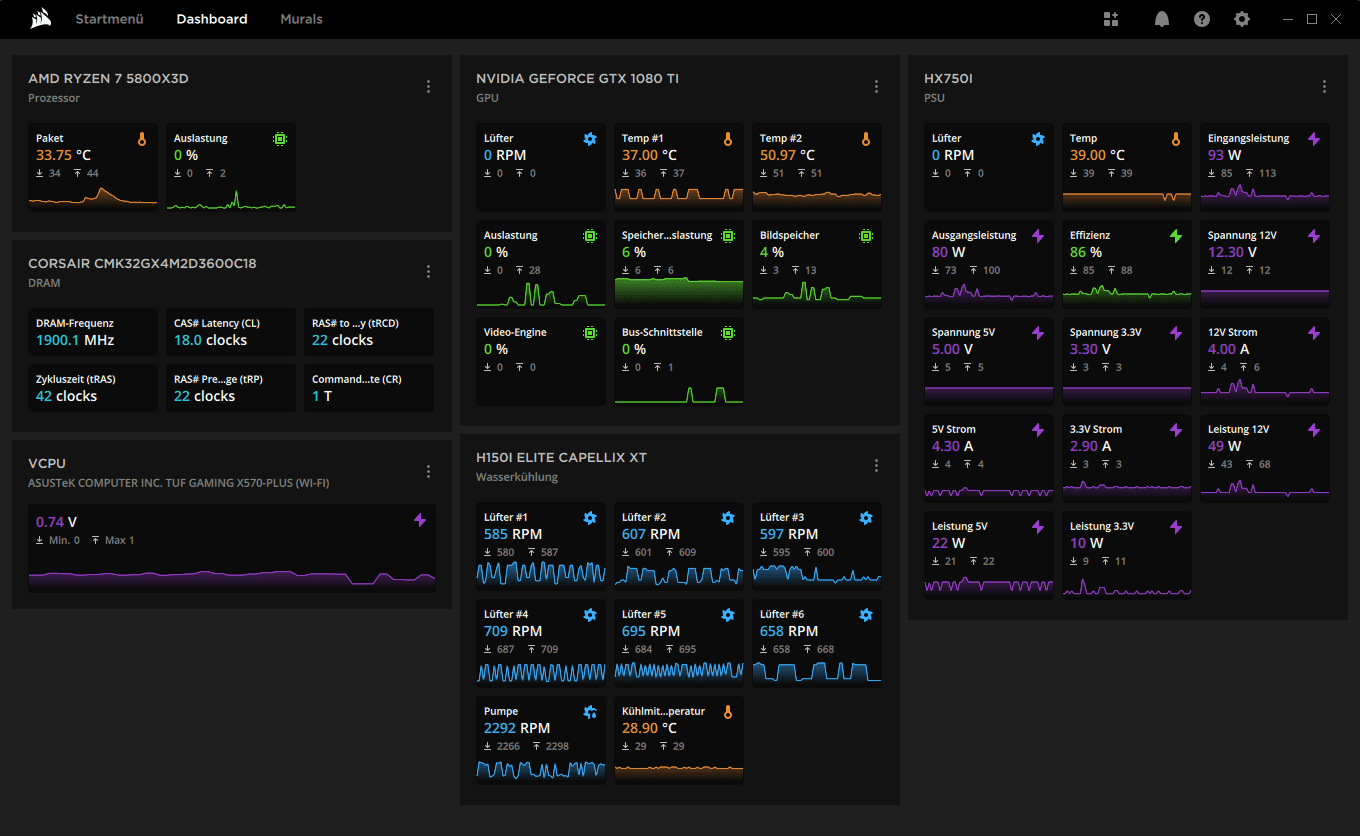Open the settings gear in top bar
The image size is (1360, 836).
tap(1241, 19)
